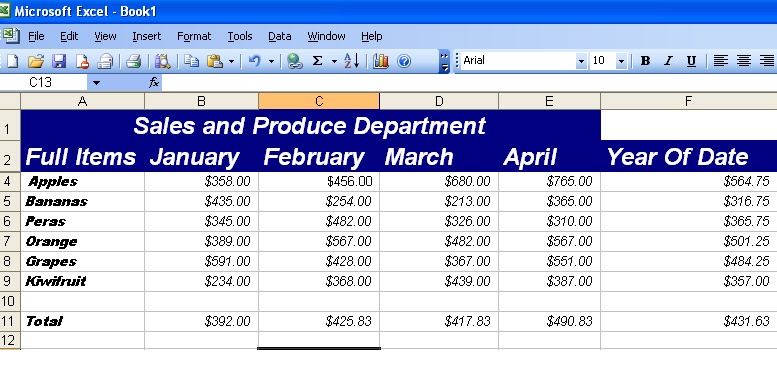This screenshot has height=384, width=777.
Task: Open the File menu
Action: [36, 36]
